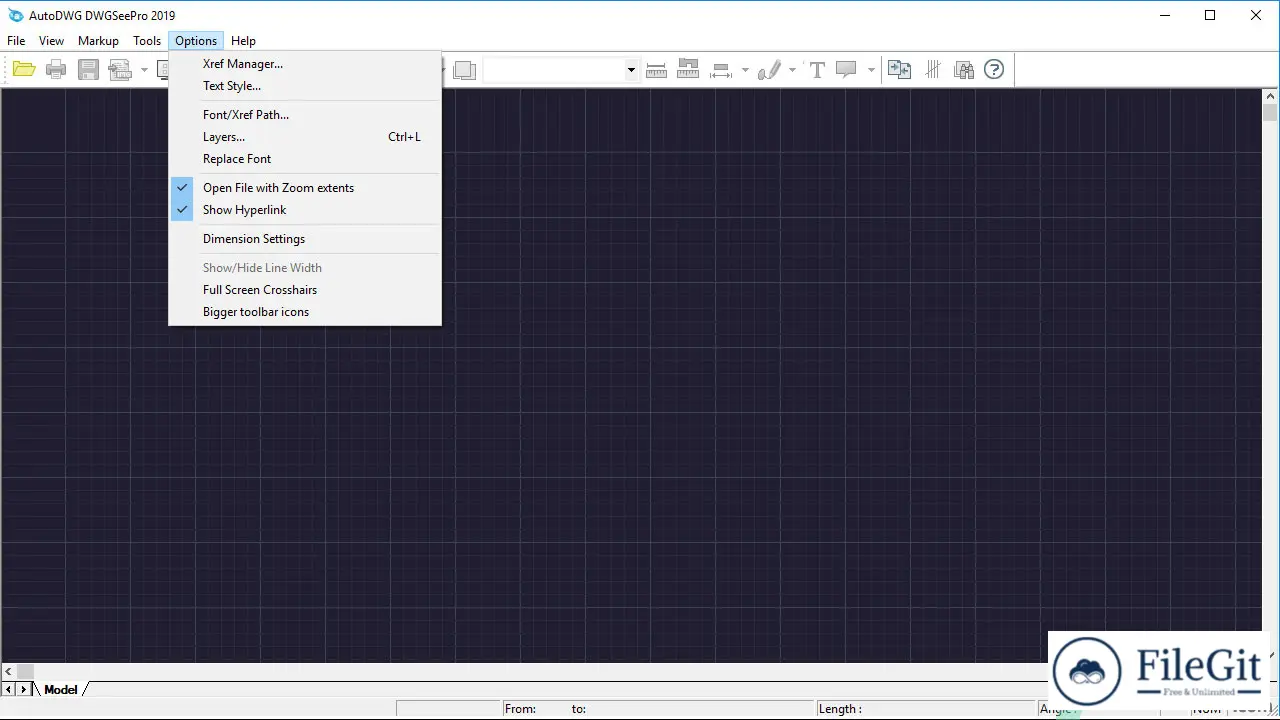1280x720 pixels.
Task: Select the dimension line tool
Action: pyautogui.click(x=721, y=69)
